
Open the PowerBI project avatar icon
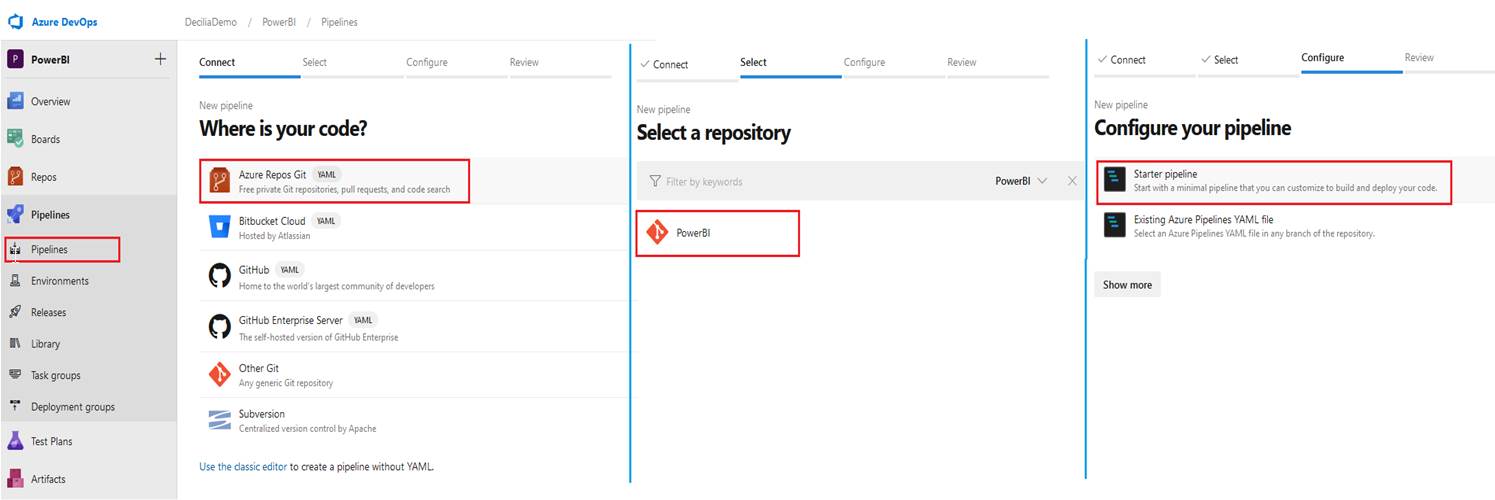tap(15, 59)
